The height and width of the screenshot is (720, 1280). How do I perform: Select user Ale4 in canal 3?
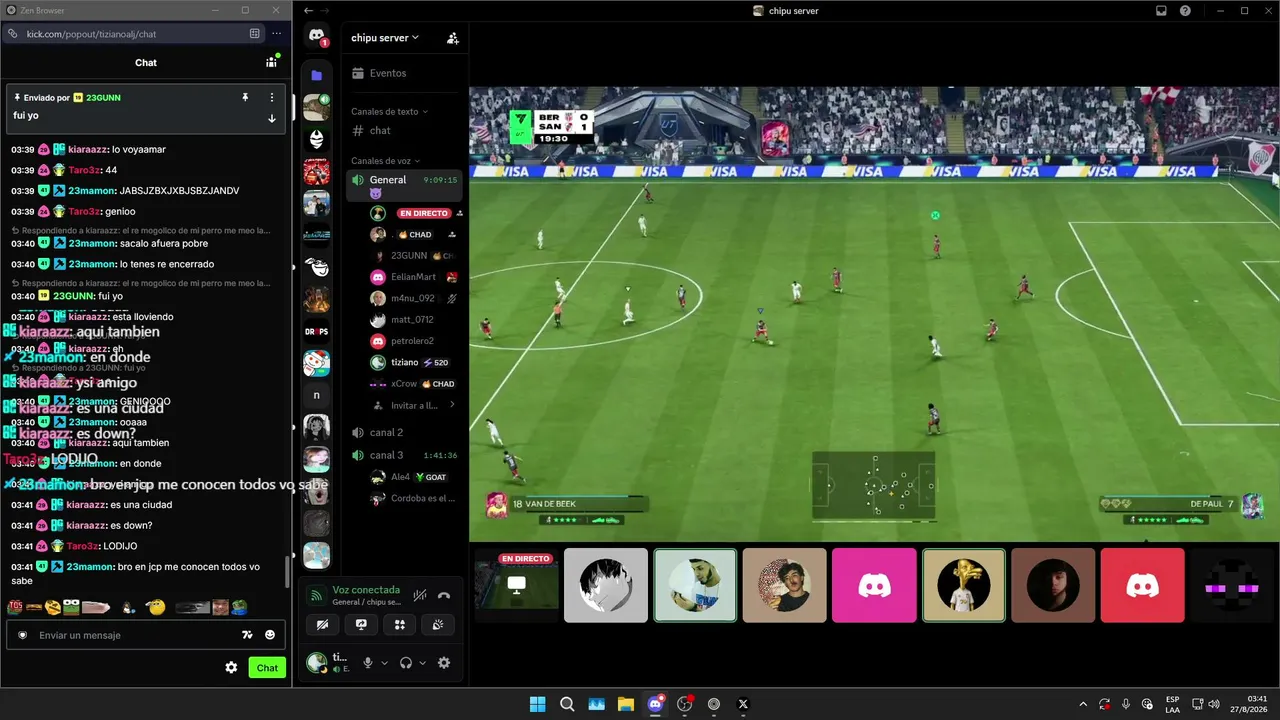click(x=413, y=477)
